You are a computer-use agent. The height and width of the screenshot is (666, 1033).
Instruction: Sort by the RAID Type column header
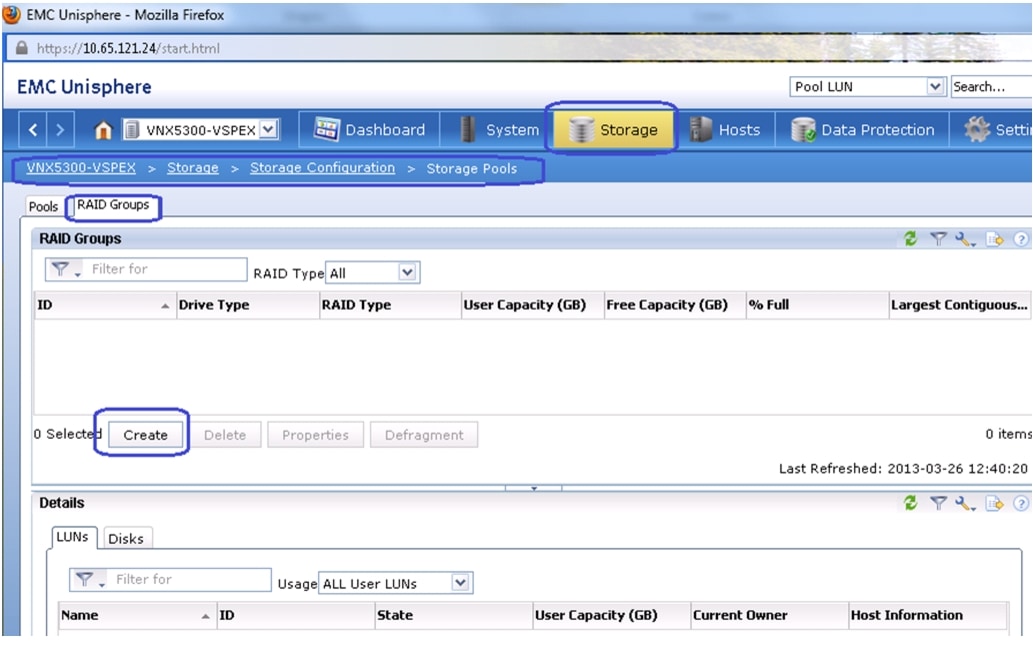coord(390,305)
